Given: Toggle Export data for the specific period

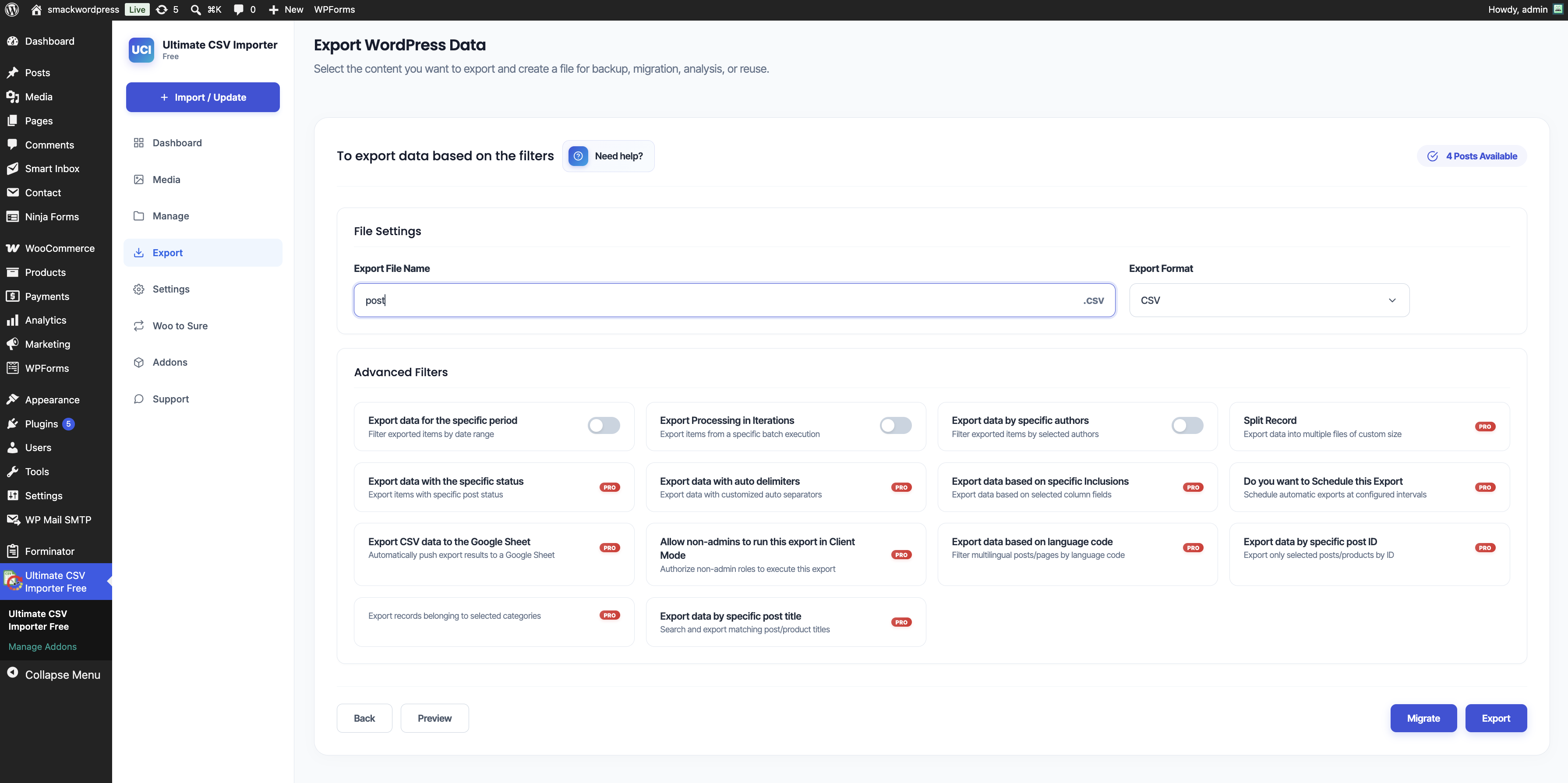Looking at the screenshot, I should pyautogui.click(x=603, y=425).
